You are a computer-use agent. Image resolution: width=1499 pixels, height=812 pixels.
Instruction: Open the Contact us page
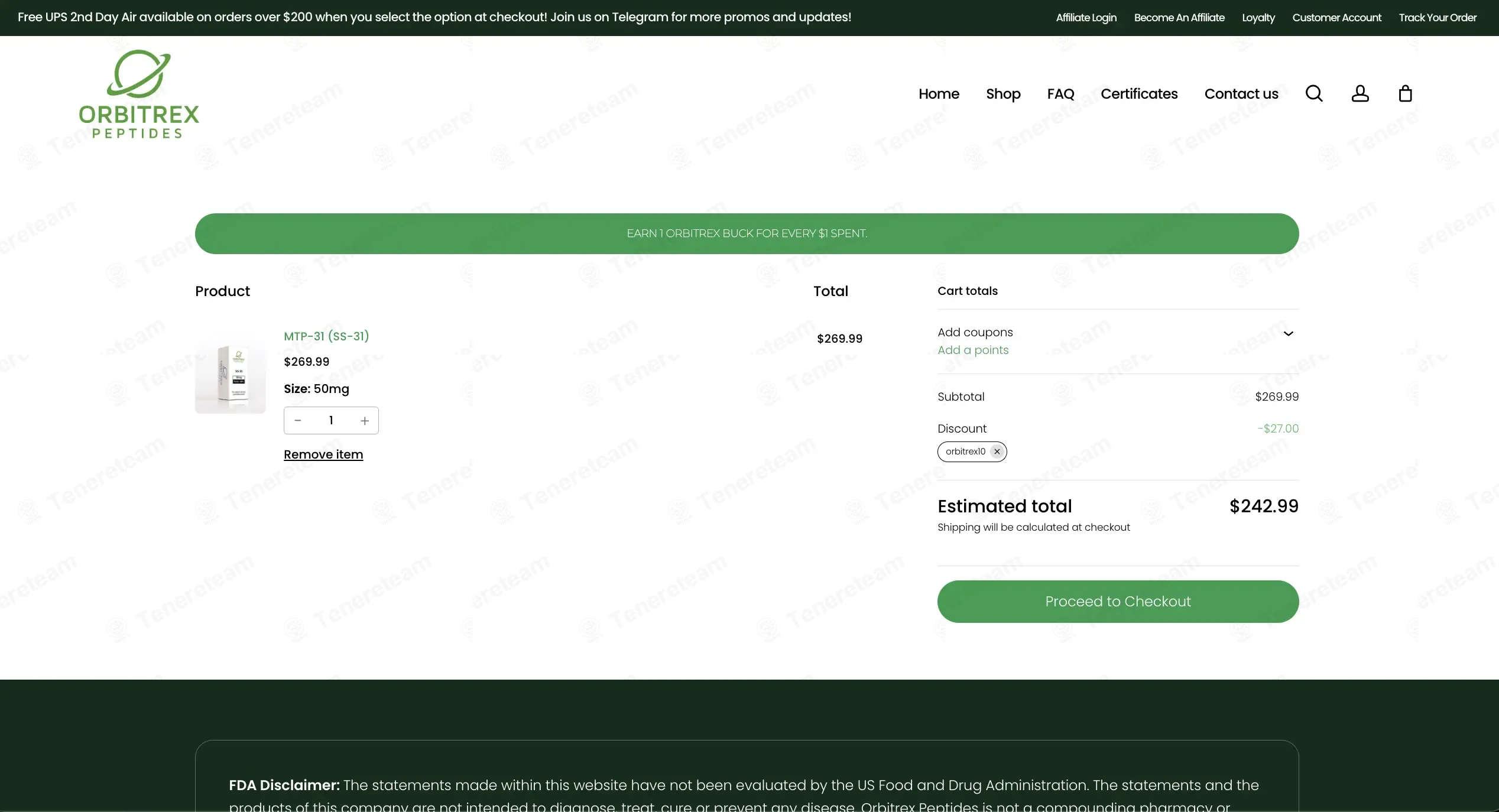(1241, 94)
